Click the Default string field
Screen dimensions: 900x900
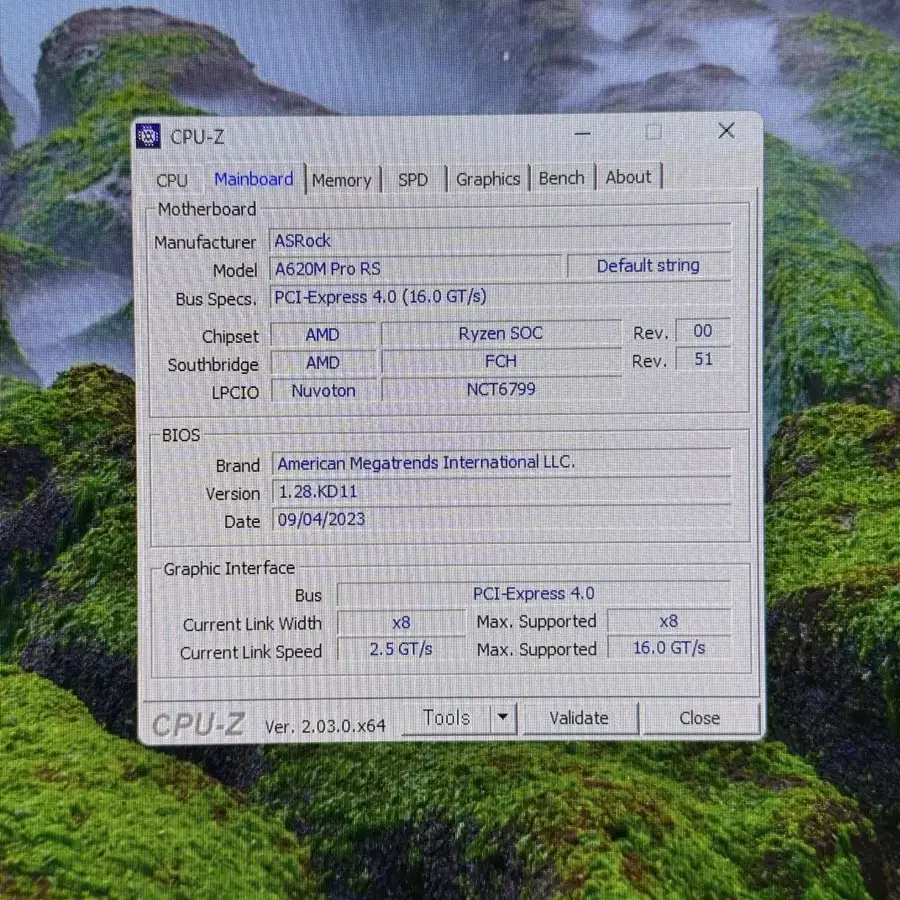tap(649, 266)
